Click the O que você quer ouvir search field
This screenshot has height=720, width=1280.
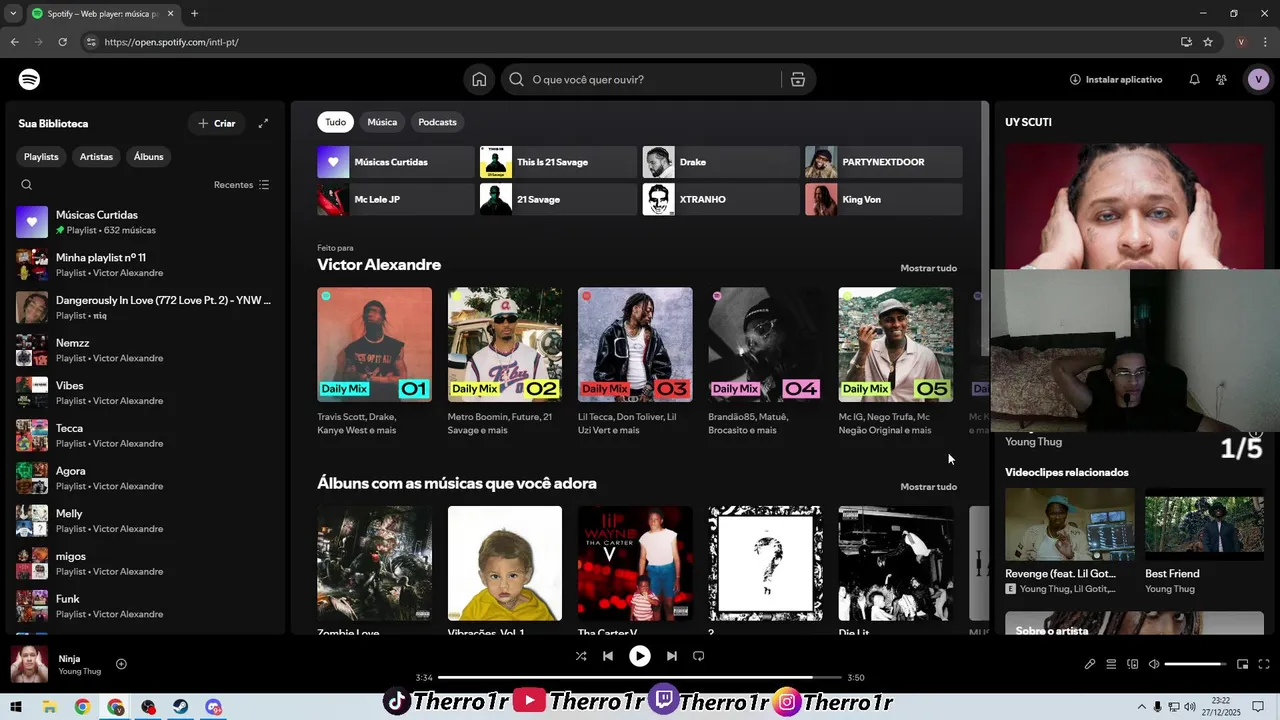pos(641,79)
